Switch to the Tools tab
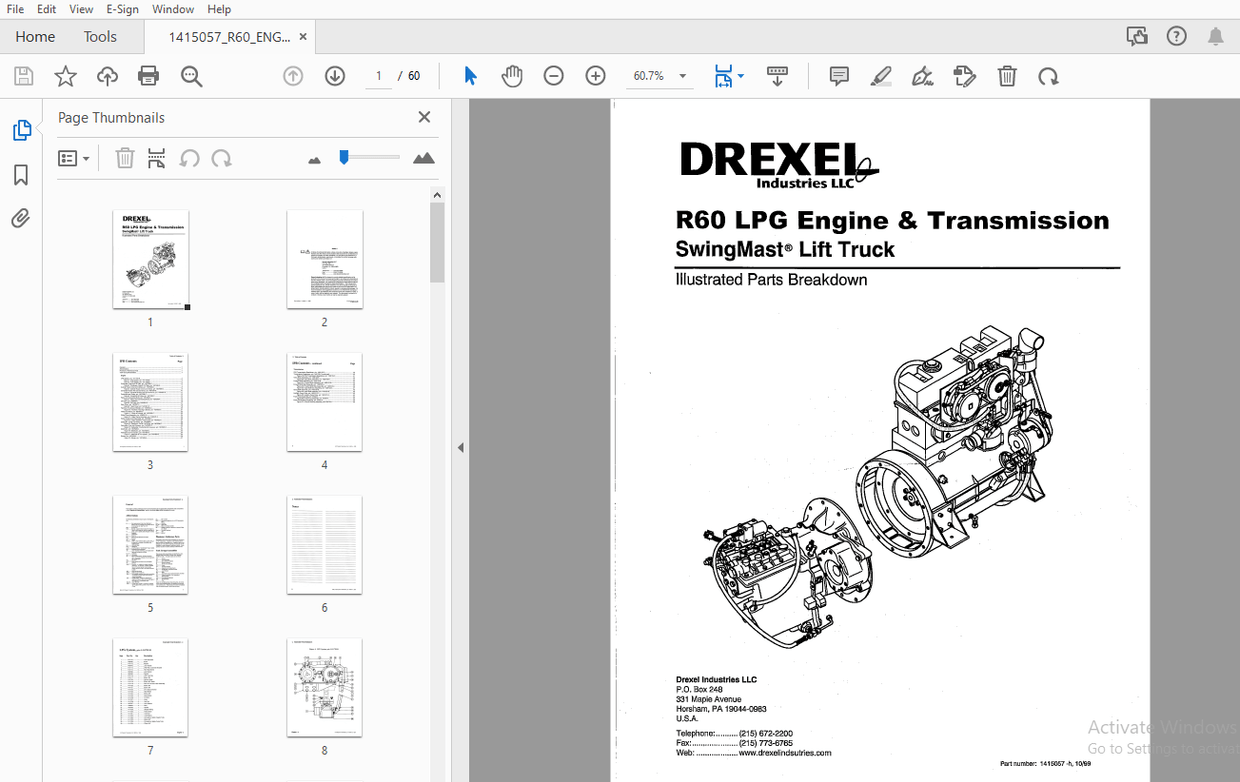Viewport: 1240px width, 782px height. [100, 36]
